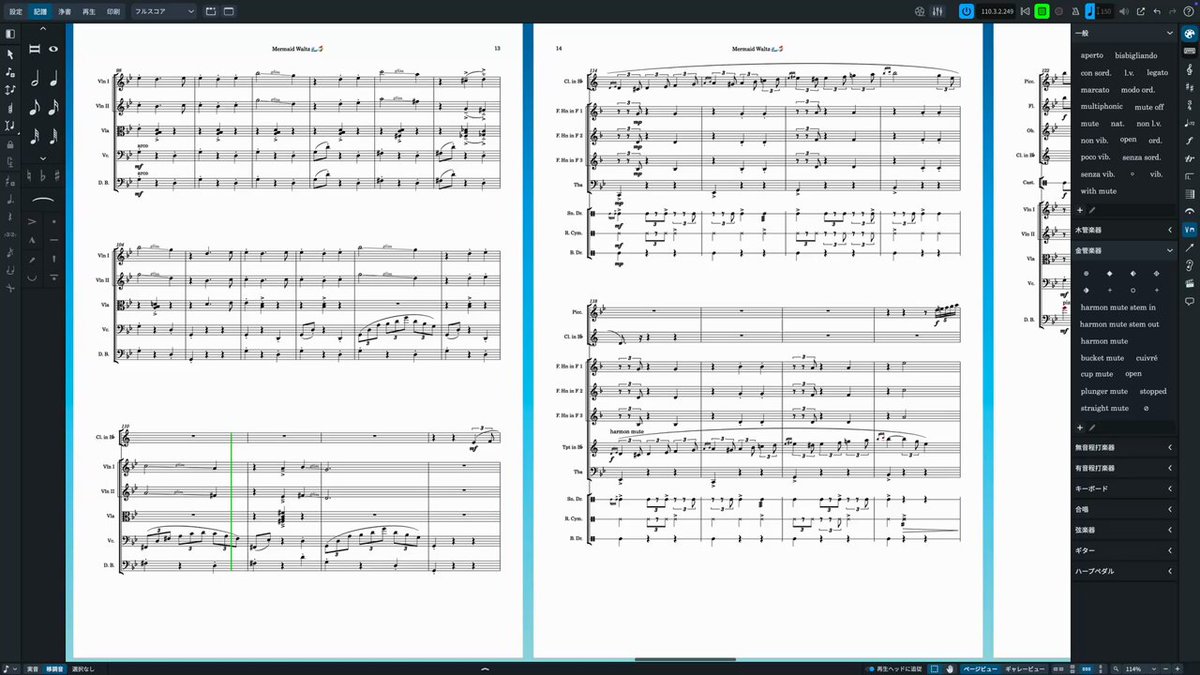Image resolution: width=1200 pixels, height=675 pixels.
Task: Select the whole note duration
Action: coord(53,49)
